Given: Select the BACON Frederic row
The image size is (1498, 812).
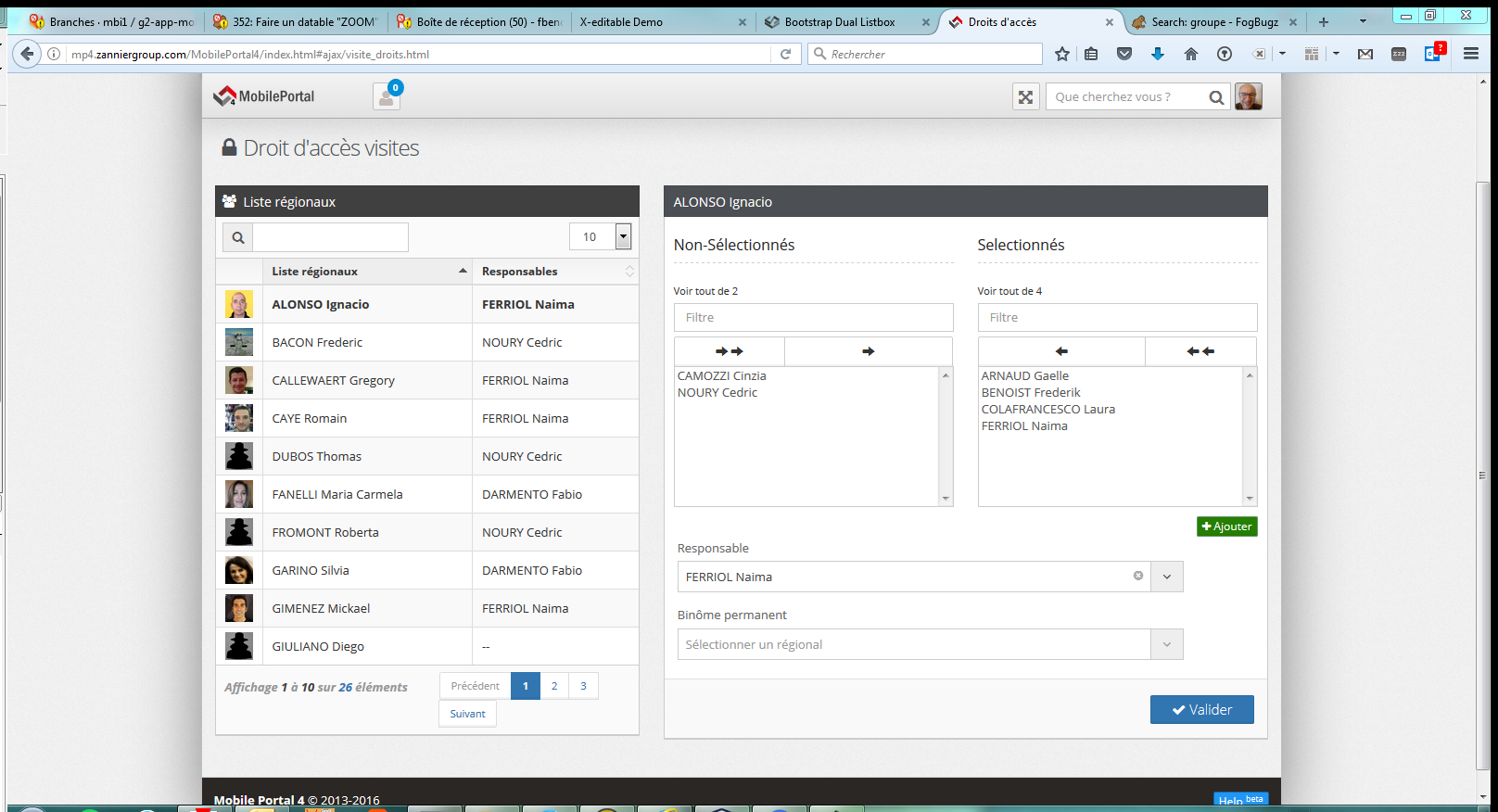Looking at the screenshot, I should 317,342.
